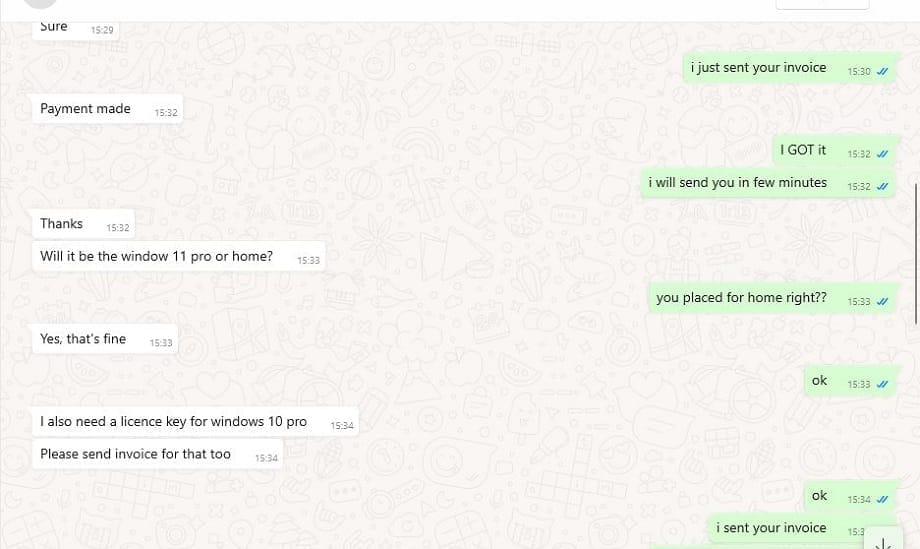This screenshot has width=920, height=549.
Task: Click the 'I also need a licence key' message
Action: (x=195, y=422)
